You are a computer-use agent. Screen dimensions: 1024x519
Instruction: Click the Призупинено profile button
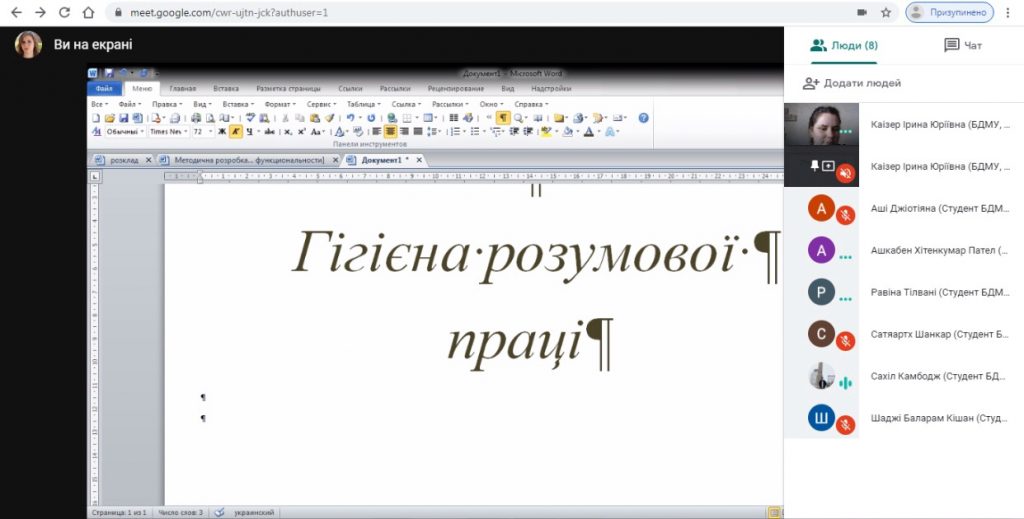point(949,13)
